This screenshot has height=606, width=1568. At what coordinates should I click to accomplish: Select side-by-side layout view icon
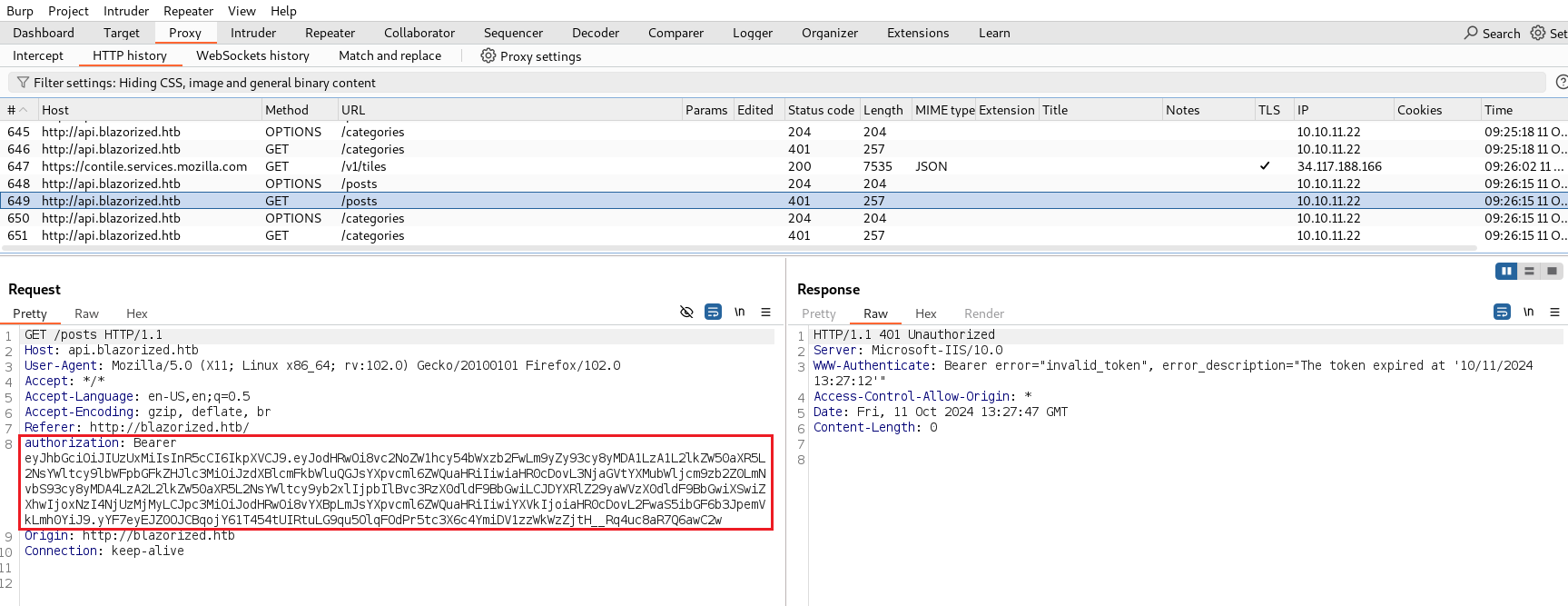tap(1506, 271)
